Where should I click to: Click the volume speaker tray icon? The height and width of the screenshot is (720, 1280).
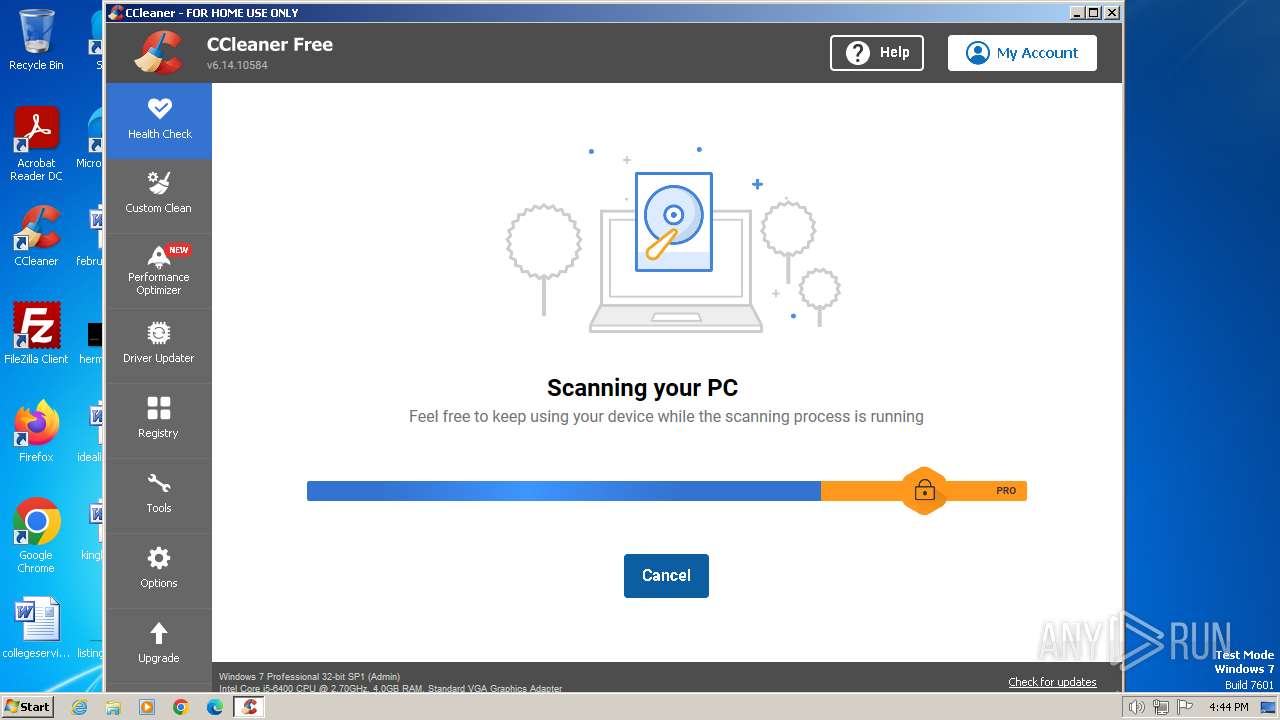(x=1136, y=707)
